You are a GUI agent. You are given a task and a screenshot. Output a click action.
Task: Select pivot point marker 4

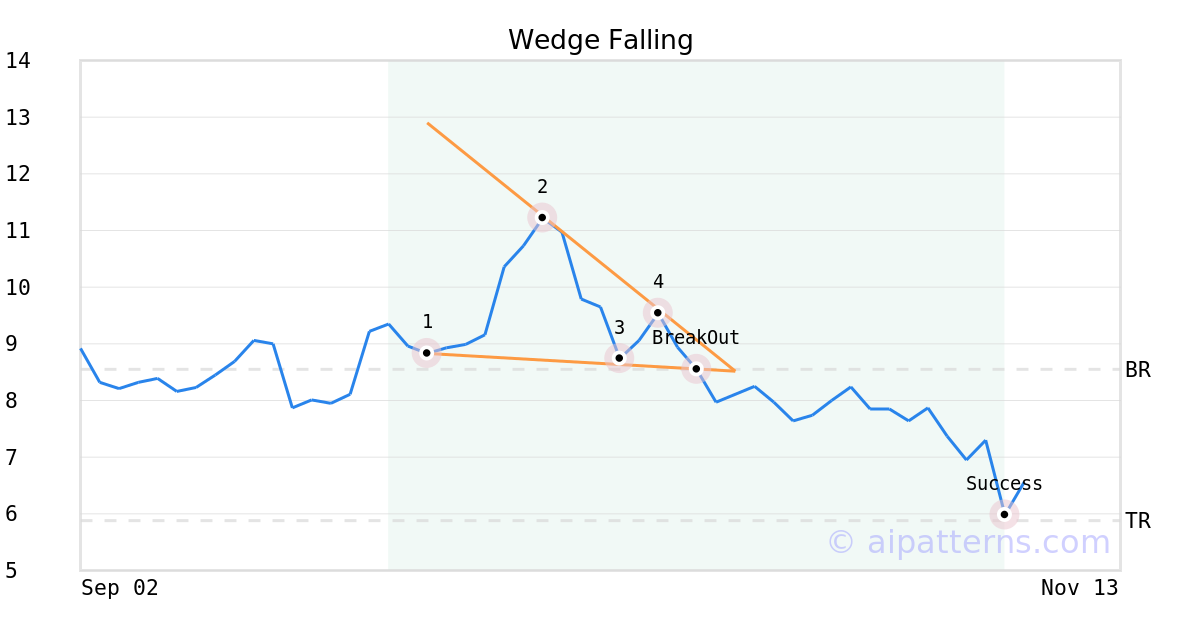[x=657, y=312]
